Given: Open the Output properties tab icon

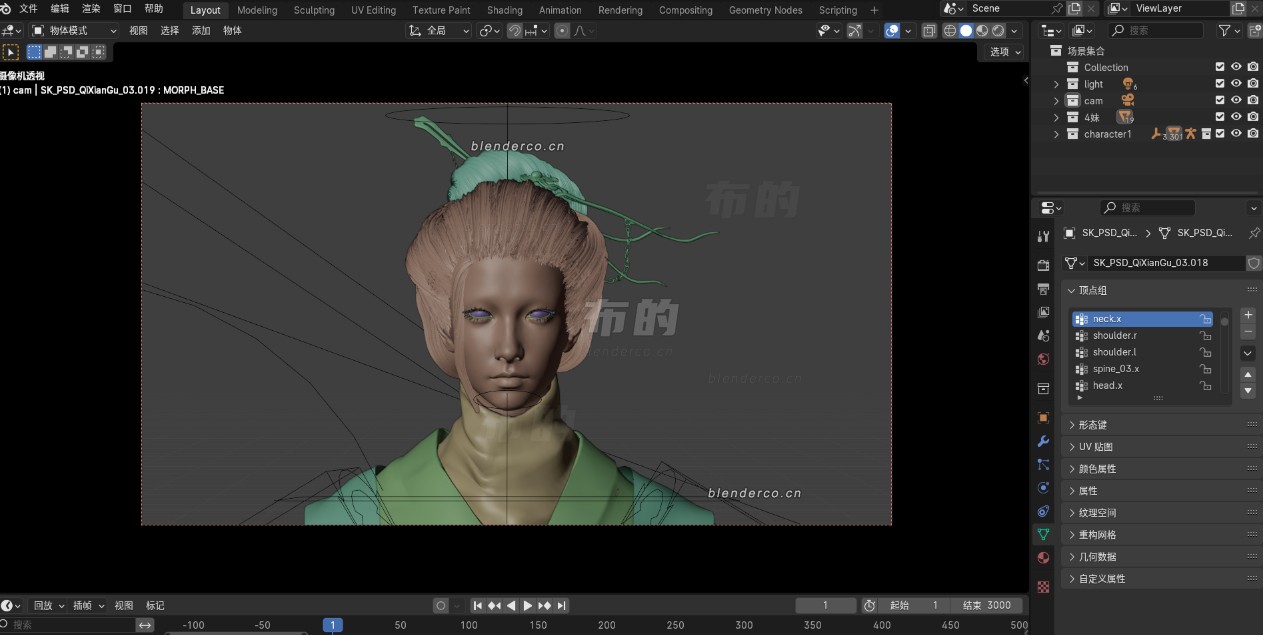Looking at the screenshot, I should pyautogui.click(x=1043, y=289).
